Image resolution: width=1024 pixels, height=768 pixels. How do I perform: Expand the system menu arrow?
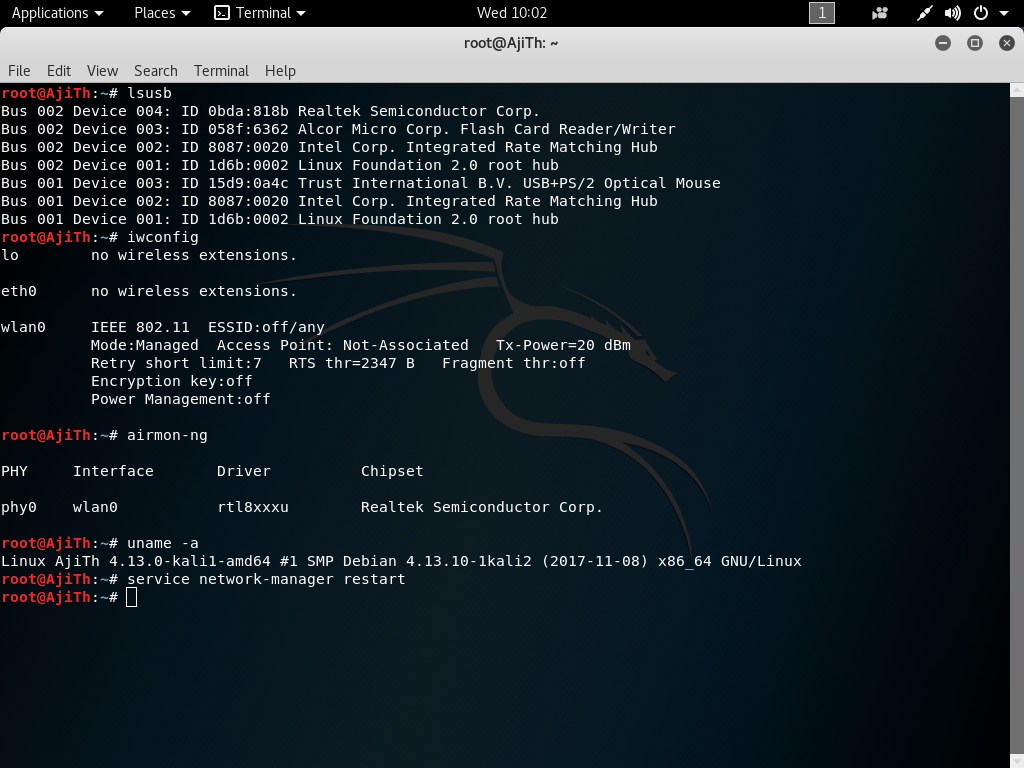[1004, 13]
